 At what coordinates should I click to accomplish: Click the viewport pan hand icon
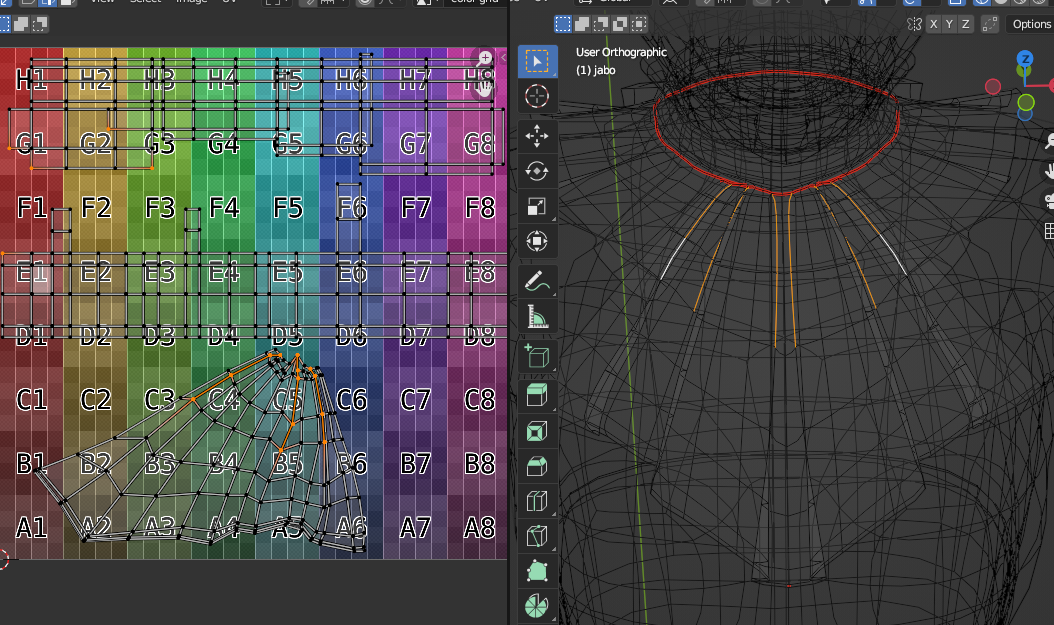coord(1049,171)
